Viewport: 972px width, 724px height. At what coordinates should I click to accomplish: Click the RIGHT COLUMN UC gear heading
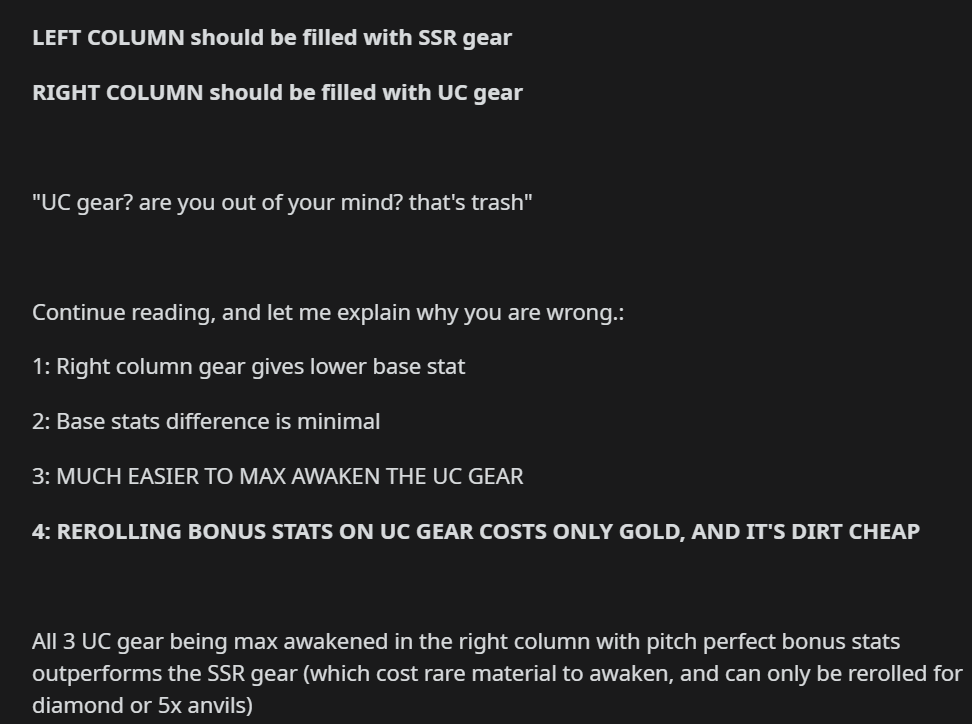click(x=278, y=93)
